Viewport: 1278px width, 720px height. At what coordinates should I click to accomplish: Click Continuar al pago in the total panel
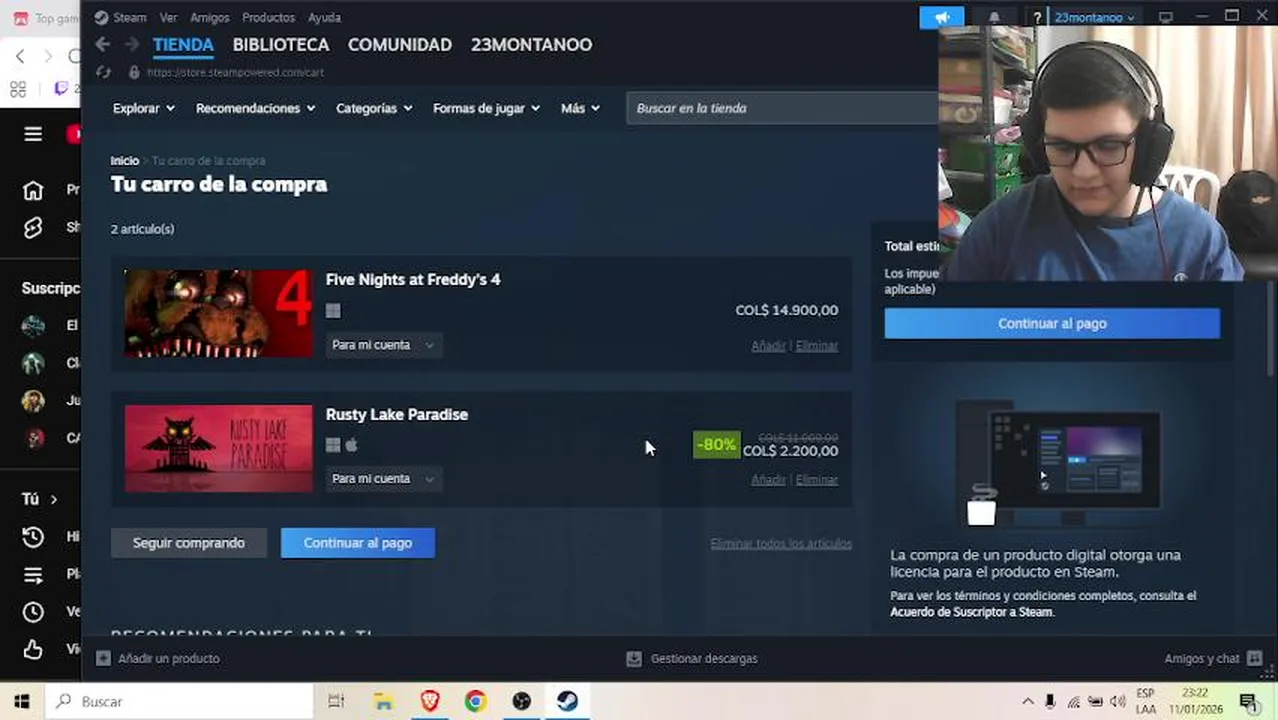[1052, 323]
